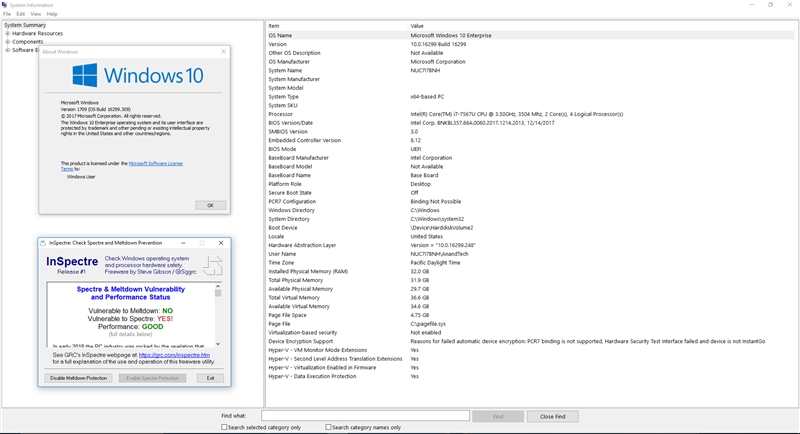Click Enable Spectre Protection button

pos(152,378)
